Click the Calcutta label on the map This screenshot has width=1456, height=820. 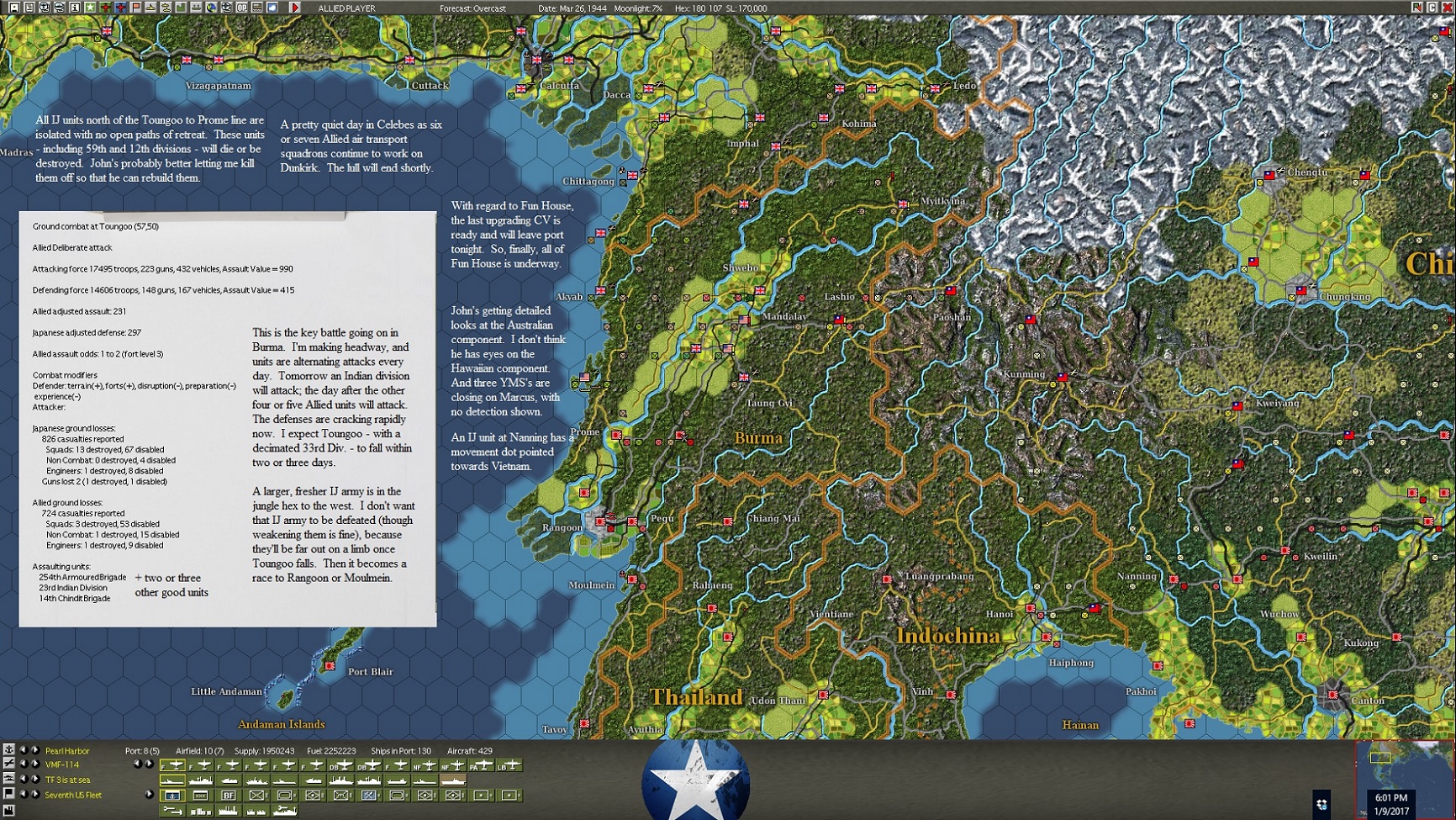pyautogui.click(x=560, y=86)
